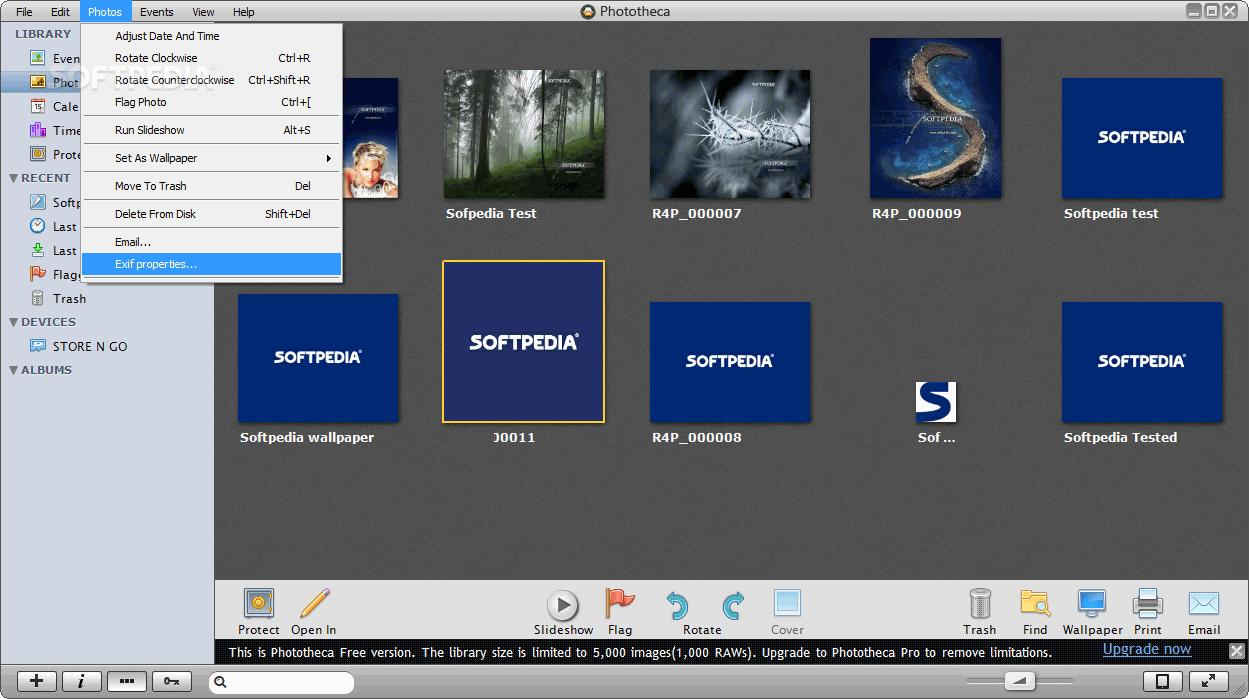Click the single-photo view button at bottom right
The image size is (1249, 699).
(x=1162, y=681)
